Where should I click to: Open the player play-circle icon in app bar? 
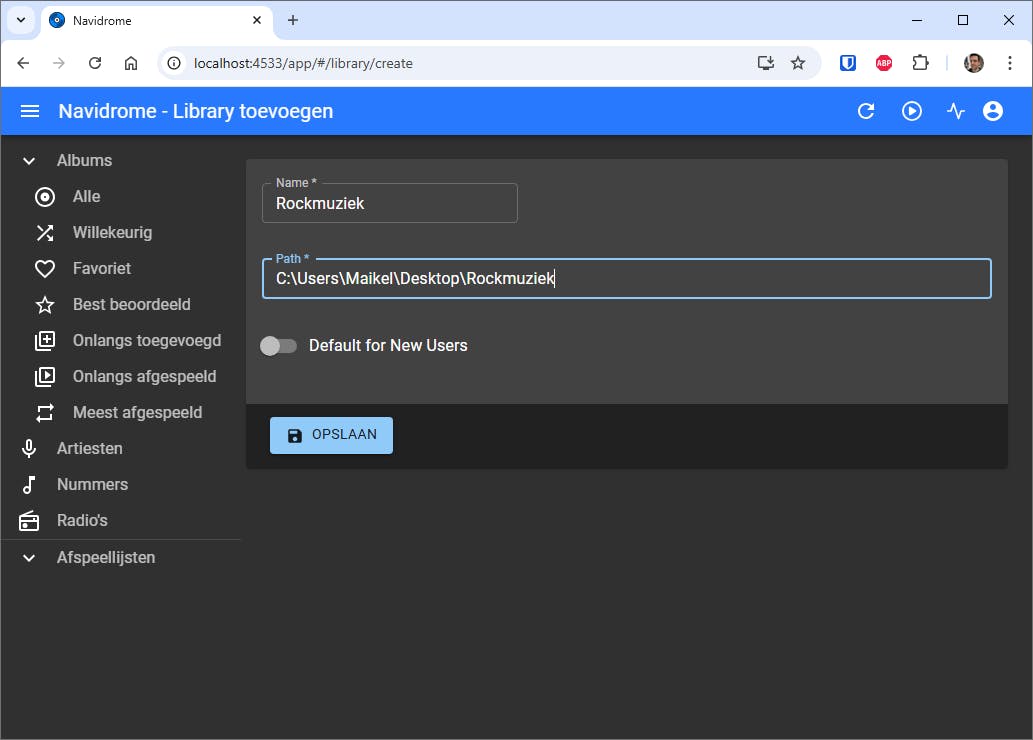point(912,111)
